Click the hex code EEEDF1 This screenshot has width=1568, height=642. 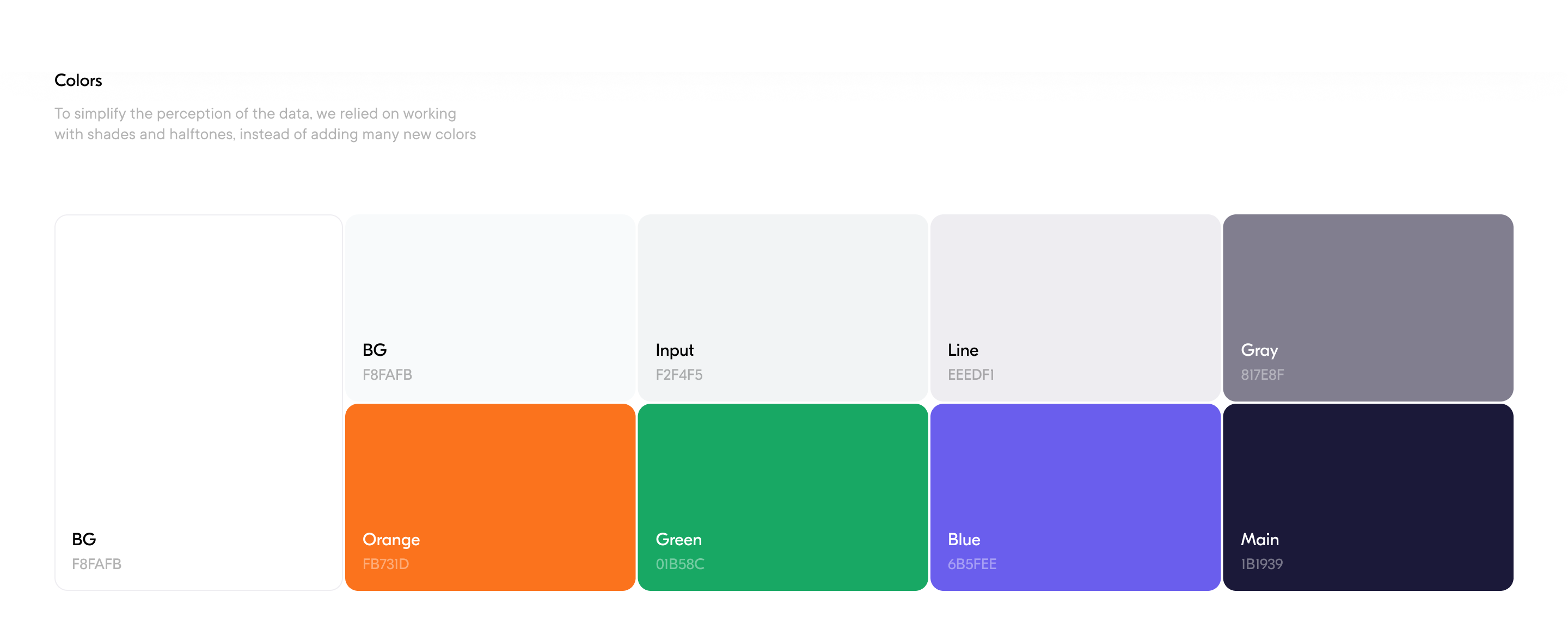point(970,375)
